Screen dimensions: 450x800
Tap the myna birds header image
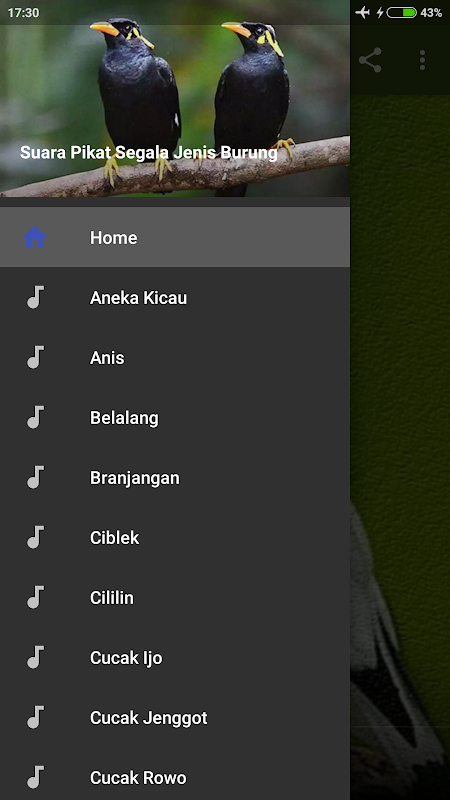pos(175,98)
